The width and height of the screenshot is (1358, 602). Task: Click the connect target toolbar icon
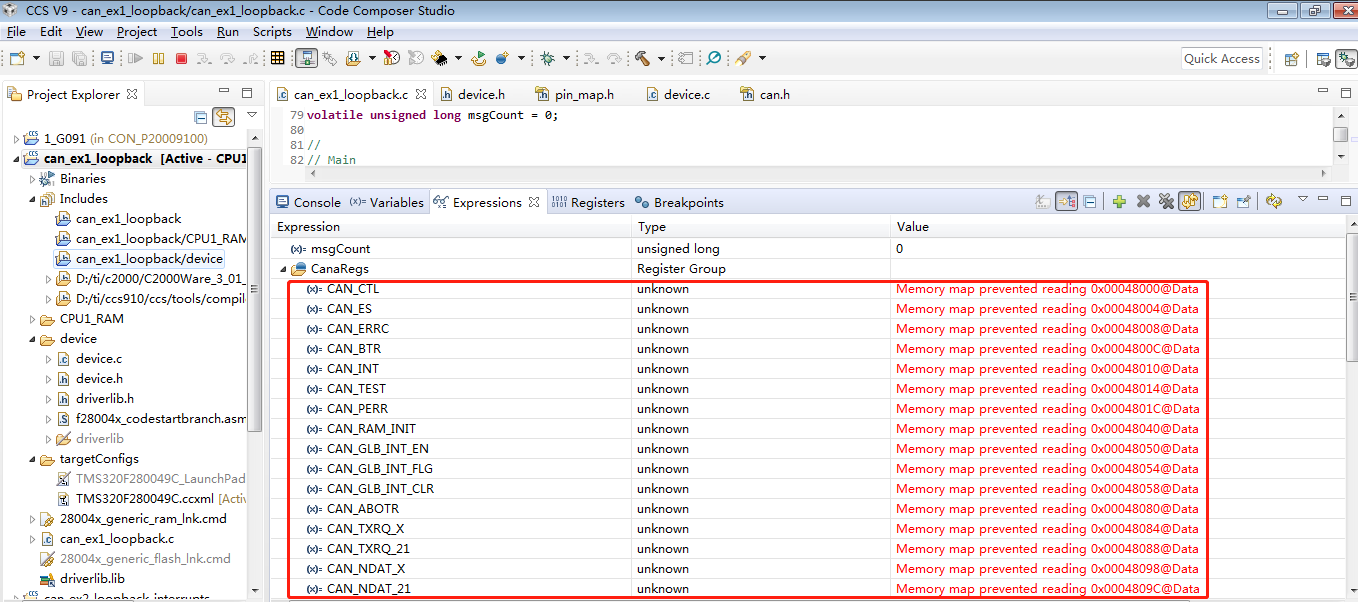[x=329, y=58]
